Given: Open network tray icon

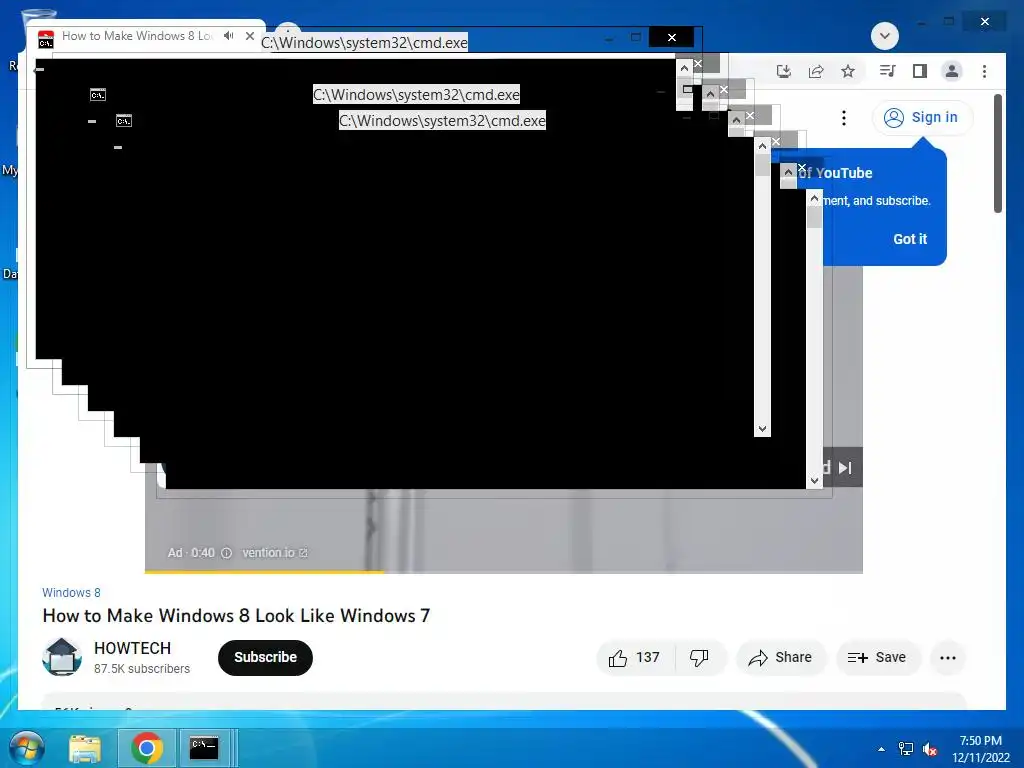Looking at the screenshot, I should tap(906, 749).
